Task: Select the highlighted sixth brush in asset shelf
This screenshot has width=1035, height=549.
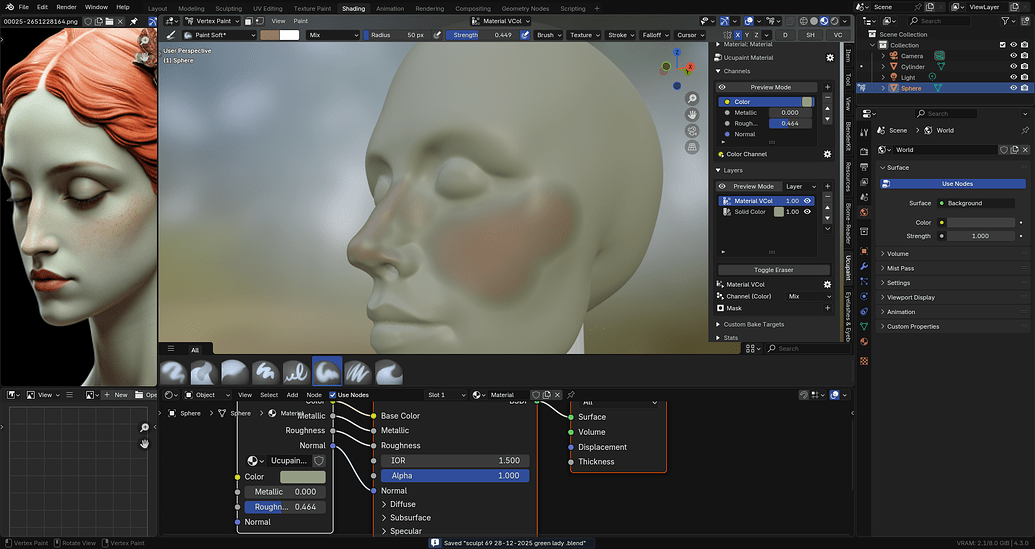Action: coord(327,372)
